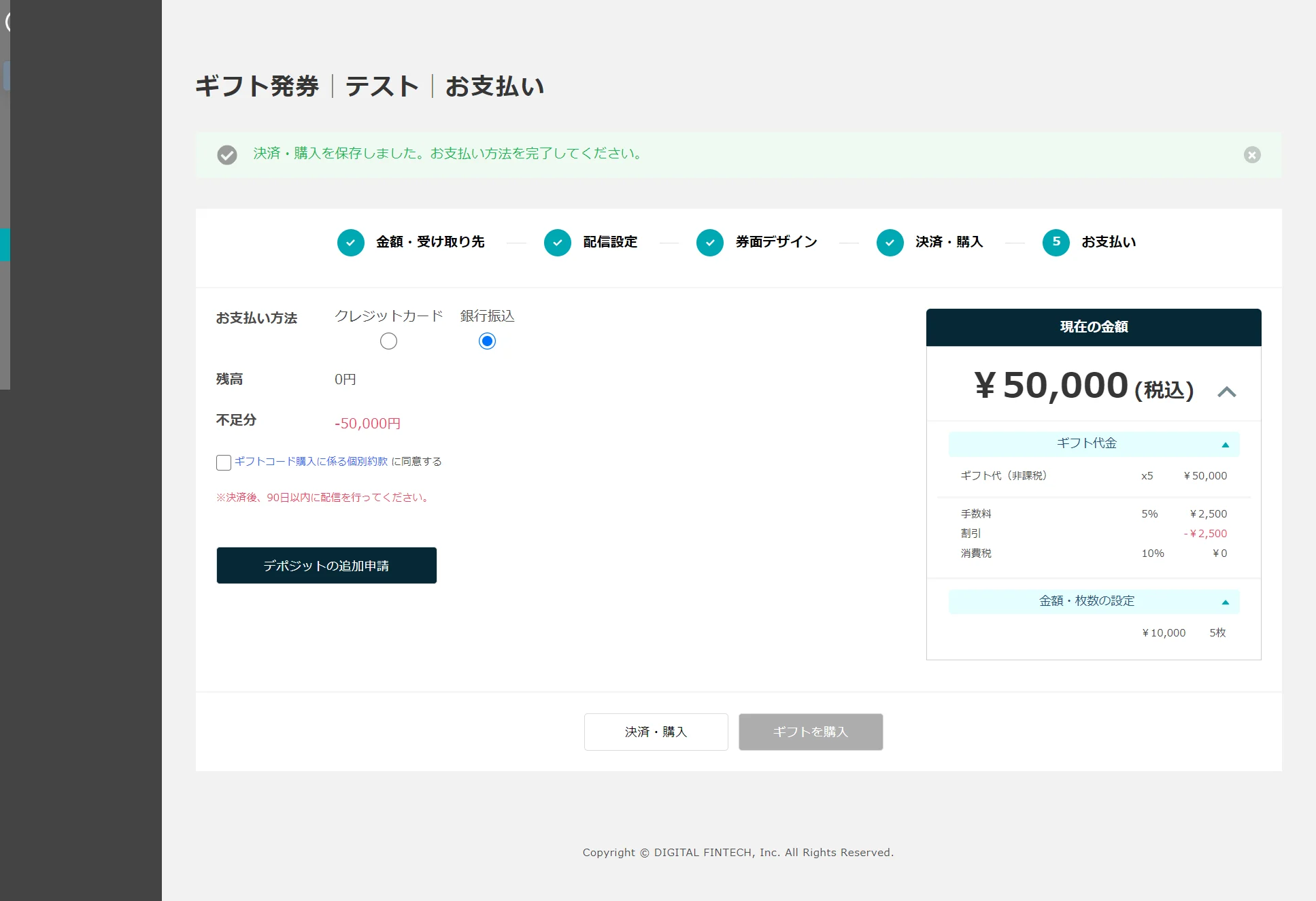This screenshot has height=901, width=1316.
Task: Go to 金額・受け取り先 step label
Action: [431, 242]
